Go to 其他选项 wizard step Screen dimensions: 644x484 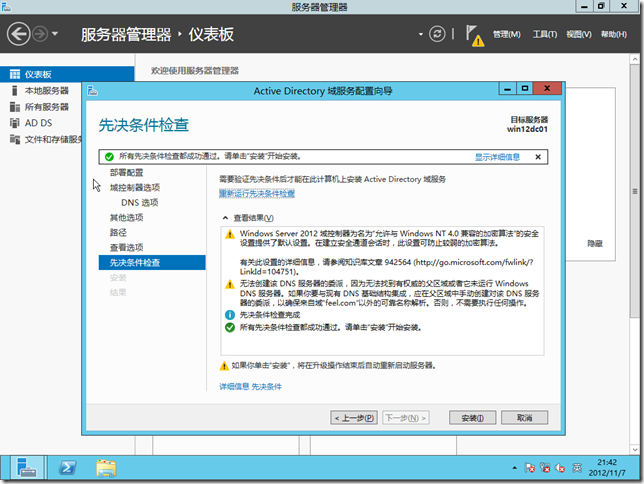pyautogui.click(x=126, y=217)
